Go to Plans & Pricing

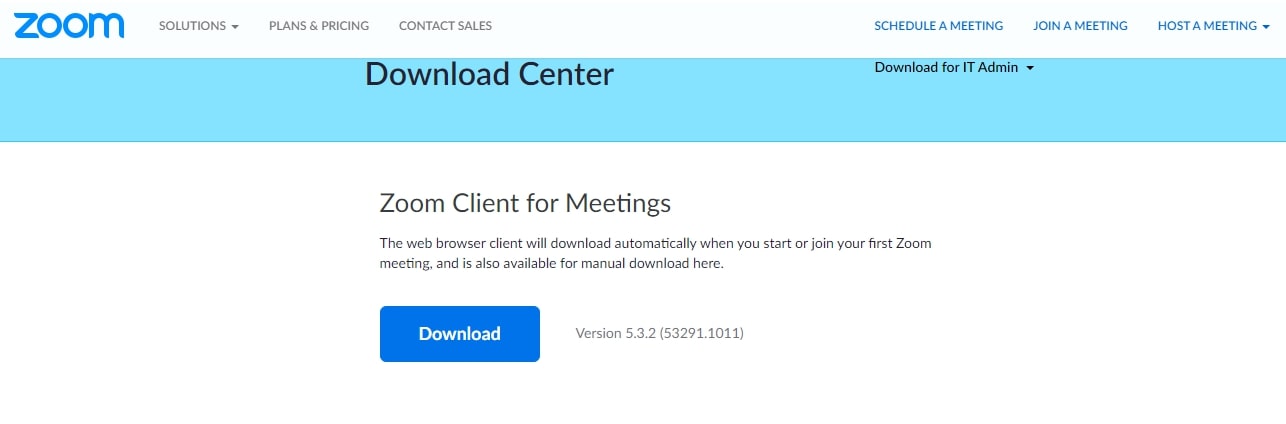319,26
